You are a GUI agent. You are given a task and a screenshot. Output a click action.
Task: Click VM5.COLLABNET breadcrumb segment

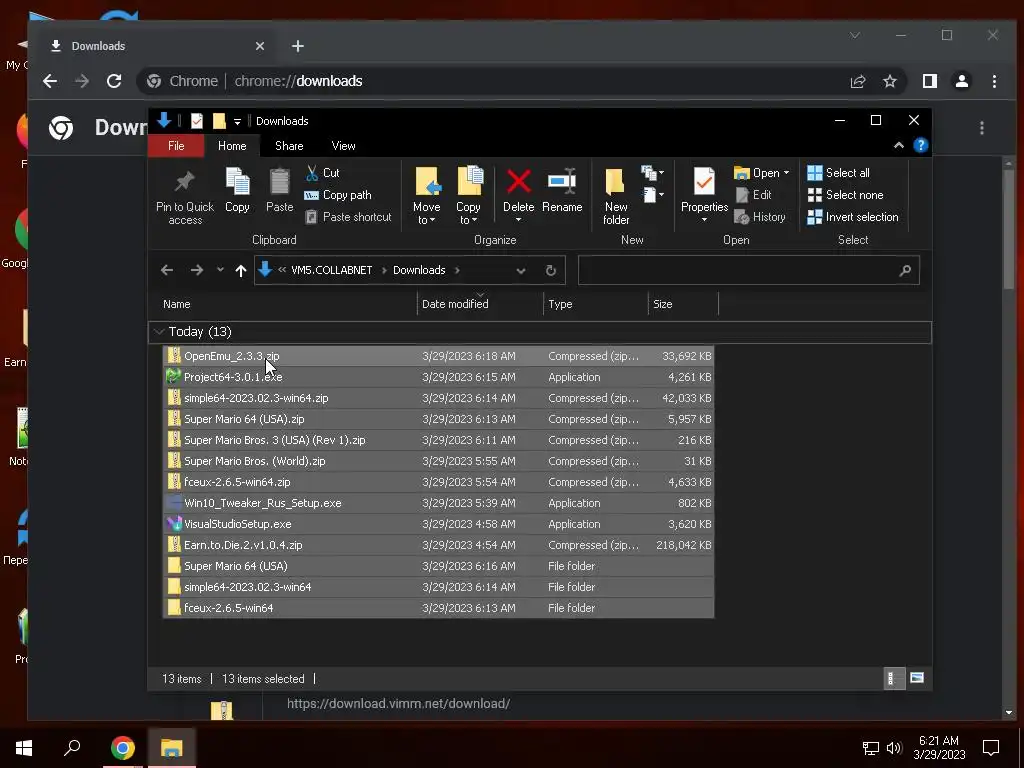point(331,270)
